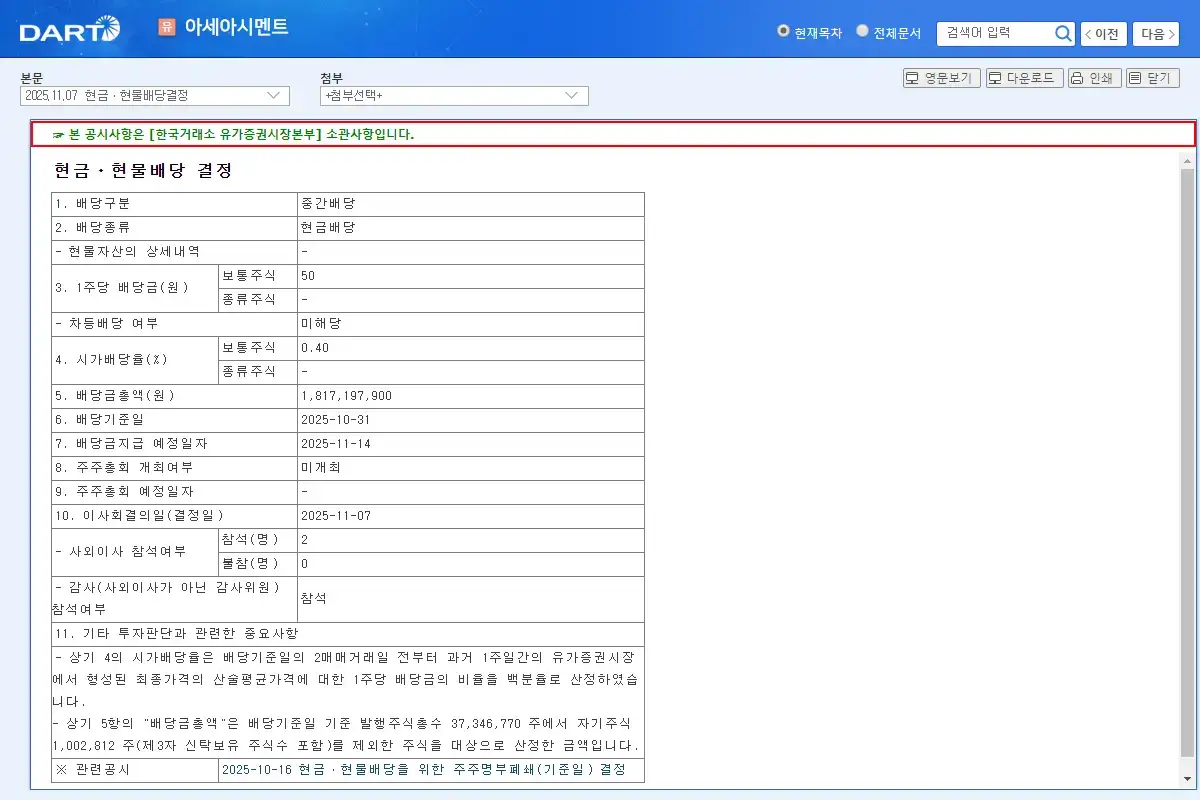This screenshot has width=1200, height=800.
Task: Click the magnifier search icon
Action: pyautogui.click(x=1063, y=34)
